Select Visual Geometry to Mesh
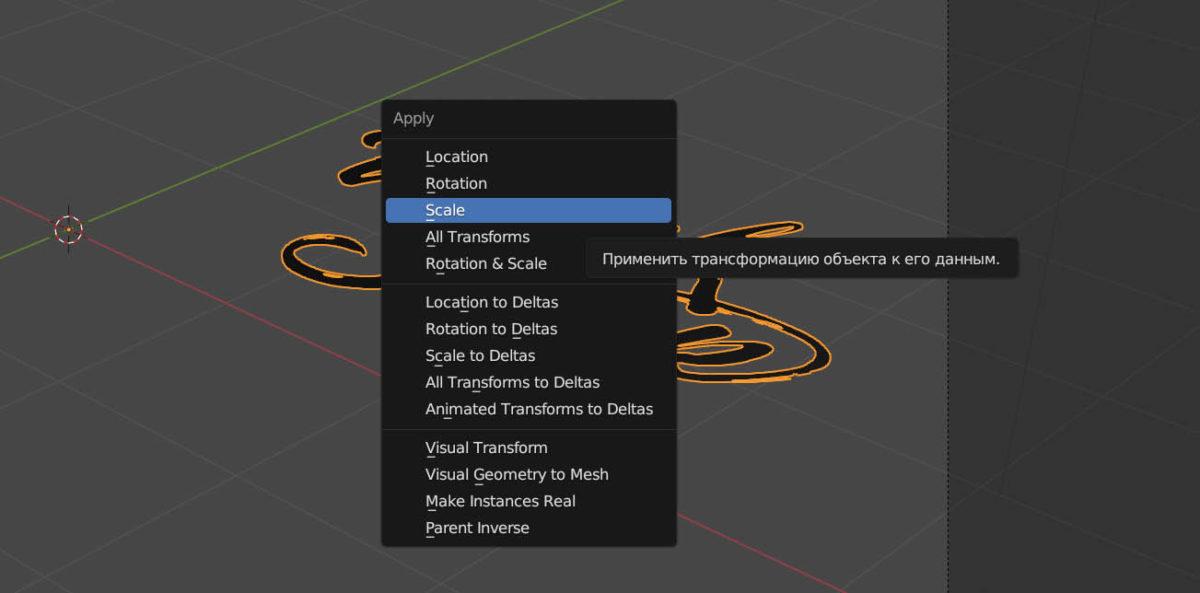 (x=528, y=475)
